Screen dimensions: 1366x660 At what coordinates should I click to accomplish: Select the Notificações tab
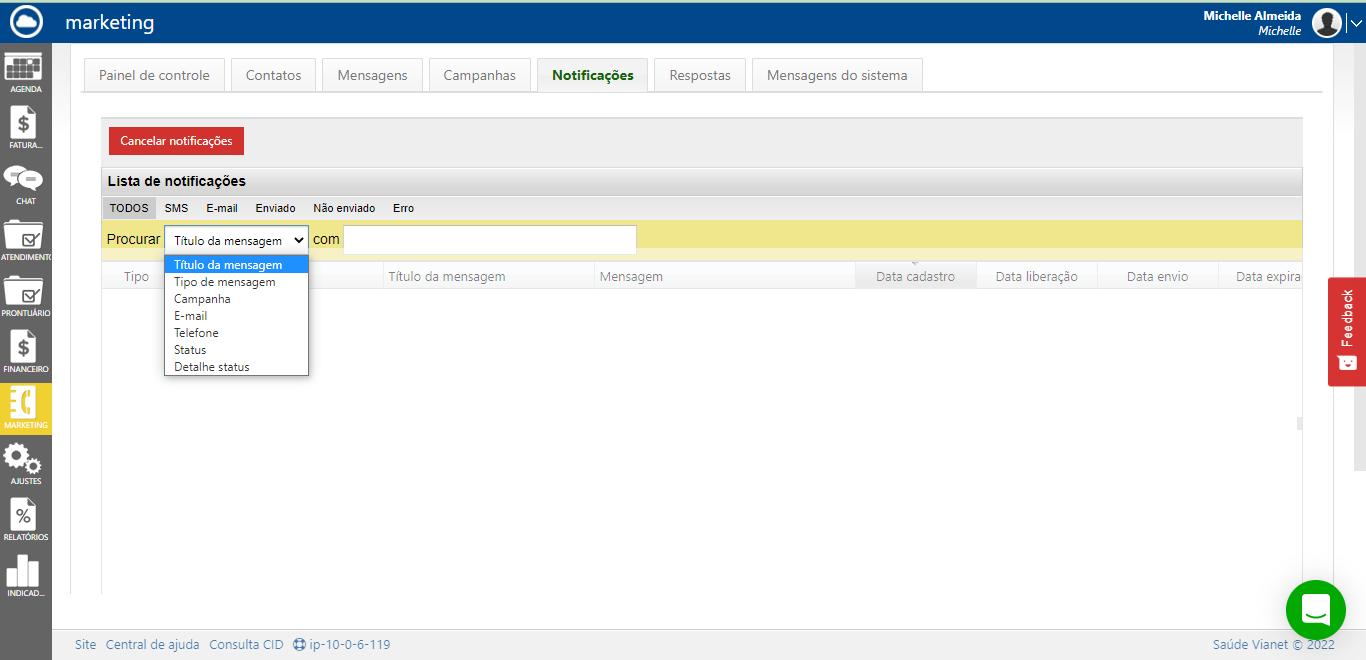[593, 75]
